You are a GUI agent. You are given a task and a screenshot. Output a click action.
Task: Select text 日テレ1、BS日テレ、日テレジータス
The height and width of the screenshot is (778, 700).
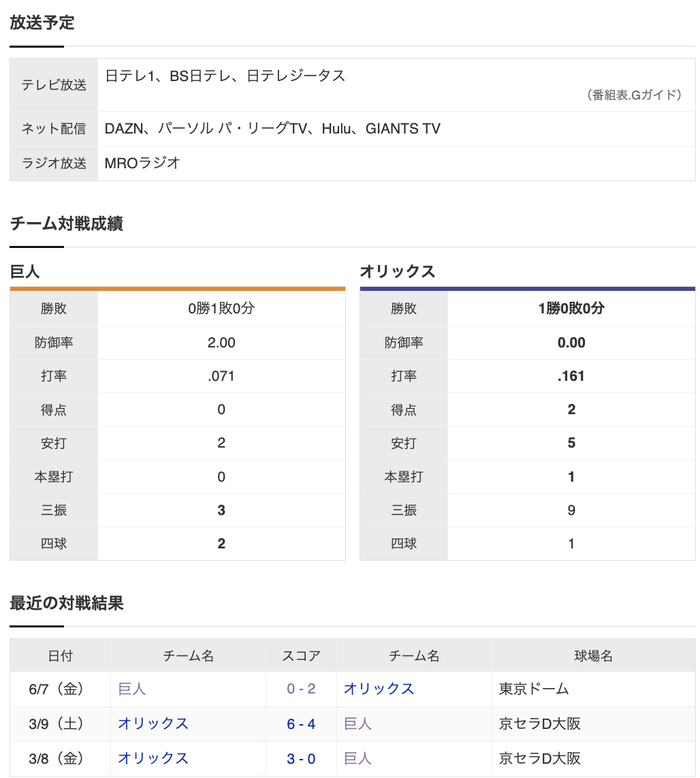click(x=225, y=75)
